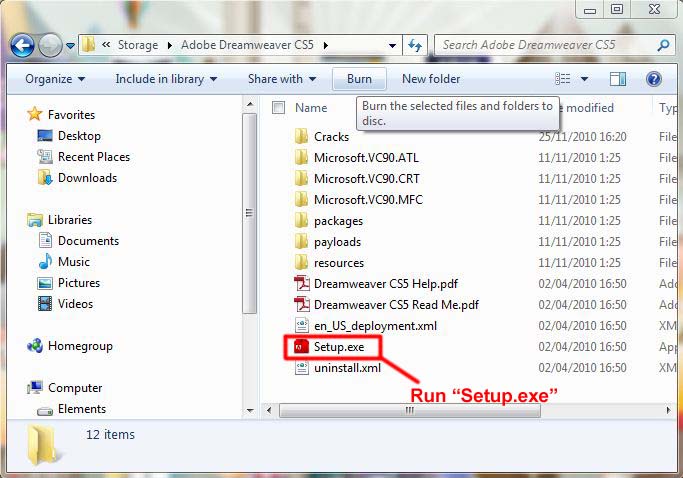The height and width of the screenshot is (478, 683).
Task: Select Dreamweaver CS5 Read Me.pdf icon
Action: pos(302,305)
